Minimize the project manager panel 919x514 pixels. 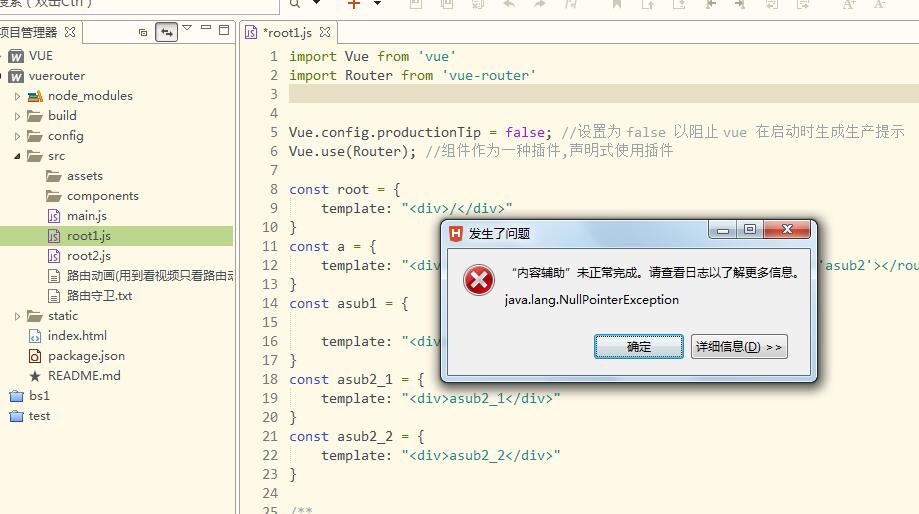coord(206,31)
